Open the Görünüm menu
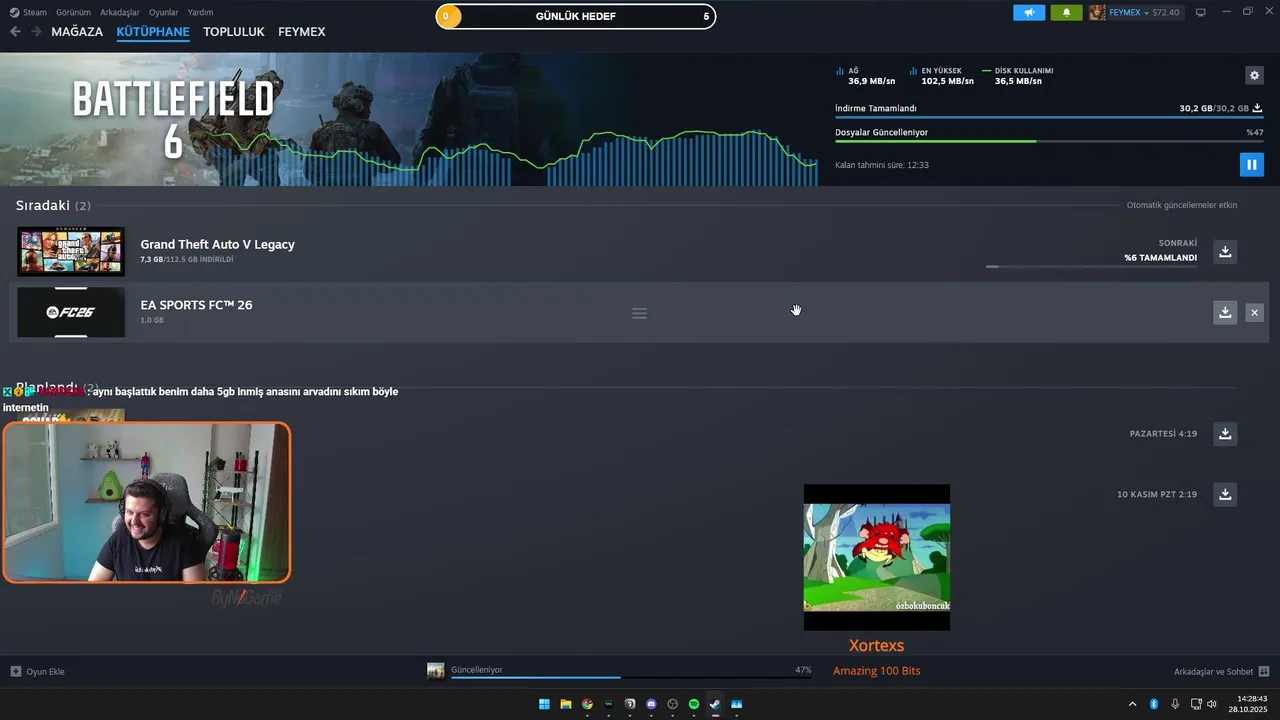The width and height of the screenshot is (1280, 720). (73, 12)
